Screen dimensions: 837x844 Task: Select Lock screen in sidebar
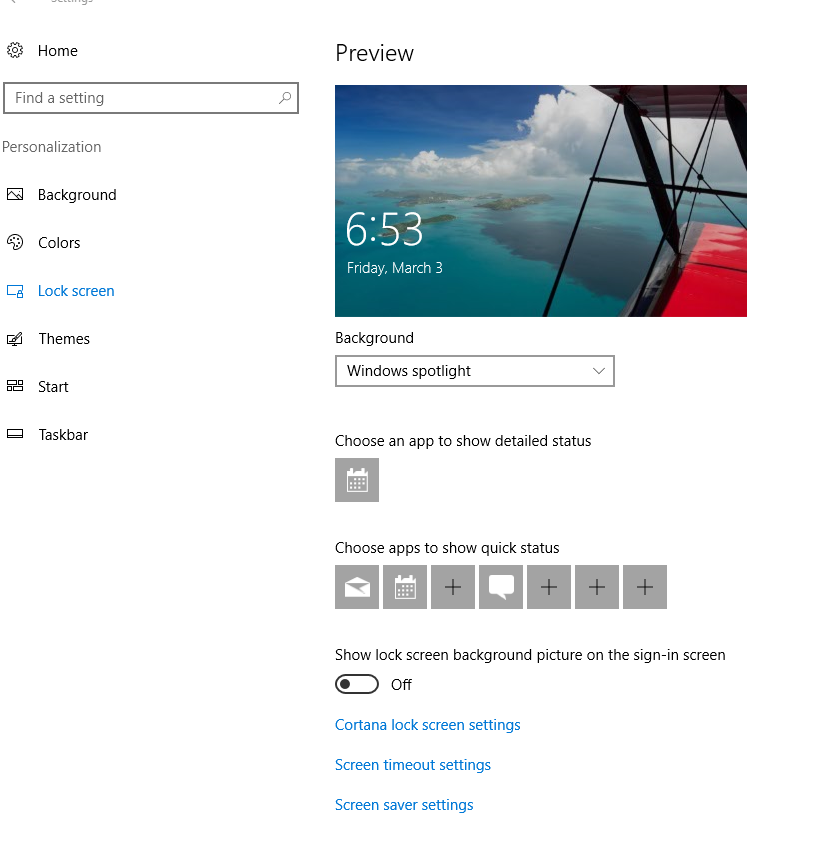(x=76, y=291)
